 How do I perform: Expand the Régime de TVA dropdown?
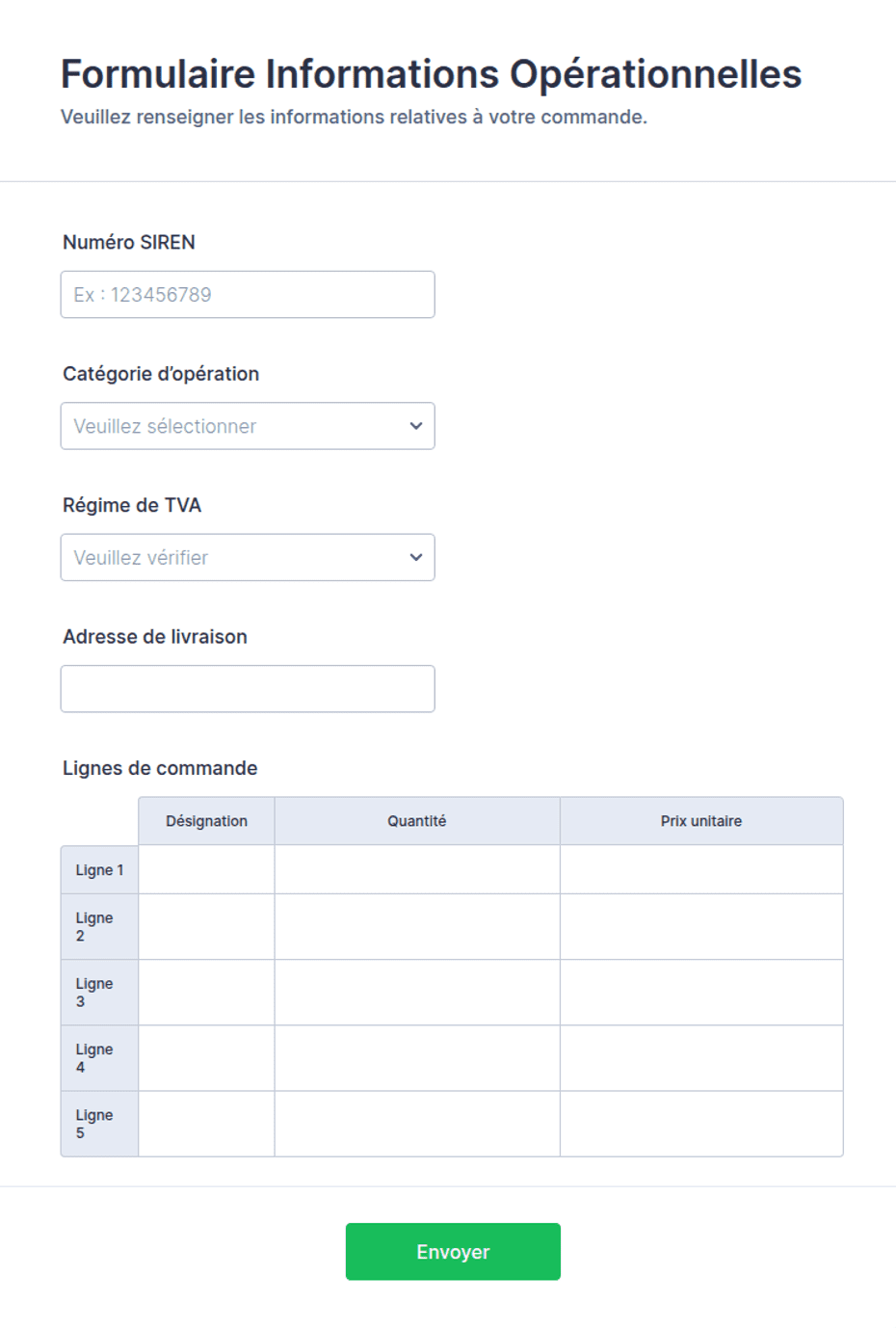click(x=248, y=557)
